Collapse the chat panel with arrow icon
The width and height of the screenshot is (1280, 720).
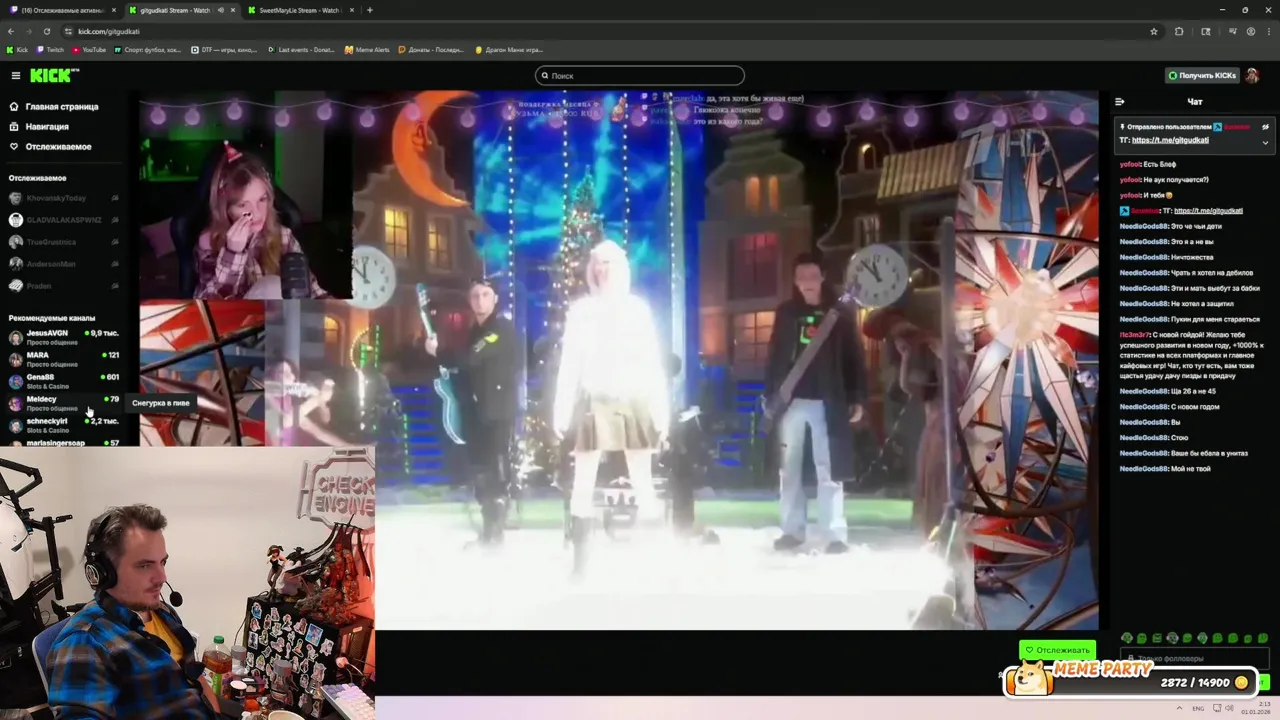click(x=1119, y=101)
